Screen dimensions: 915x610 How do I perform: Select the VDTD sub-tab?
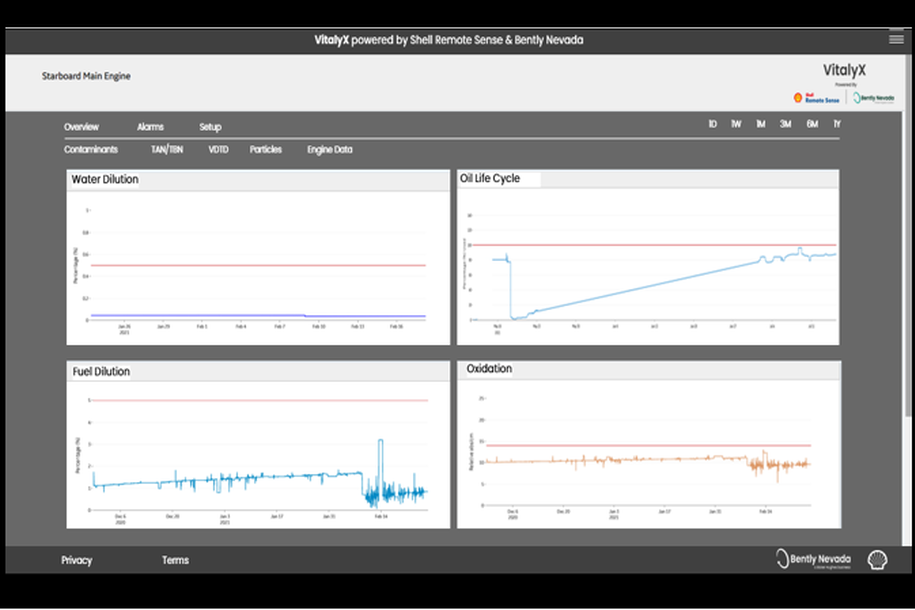pyautogui.click(x=218, y=149)
